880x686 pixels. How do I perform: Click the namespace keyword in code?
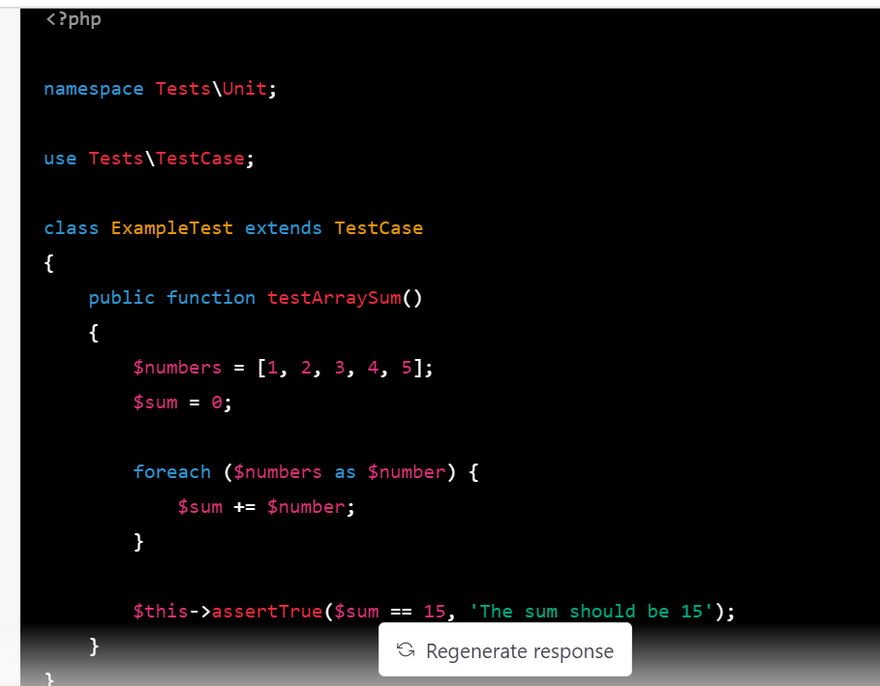pos(94,89)
